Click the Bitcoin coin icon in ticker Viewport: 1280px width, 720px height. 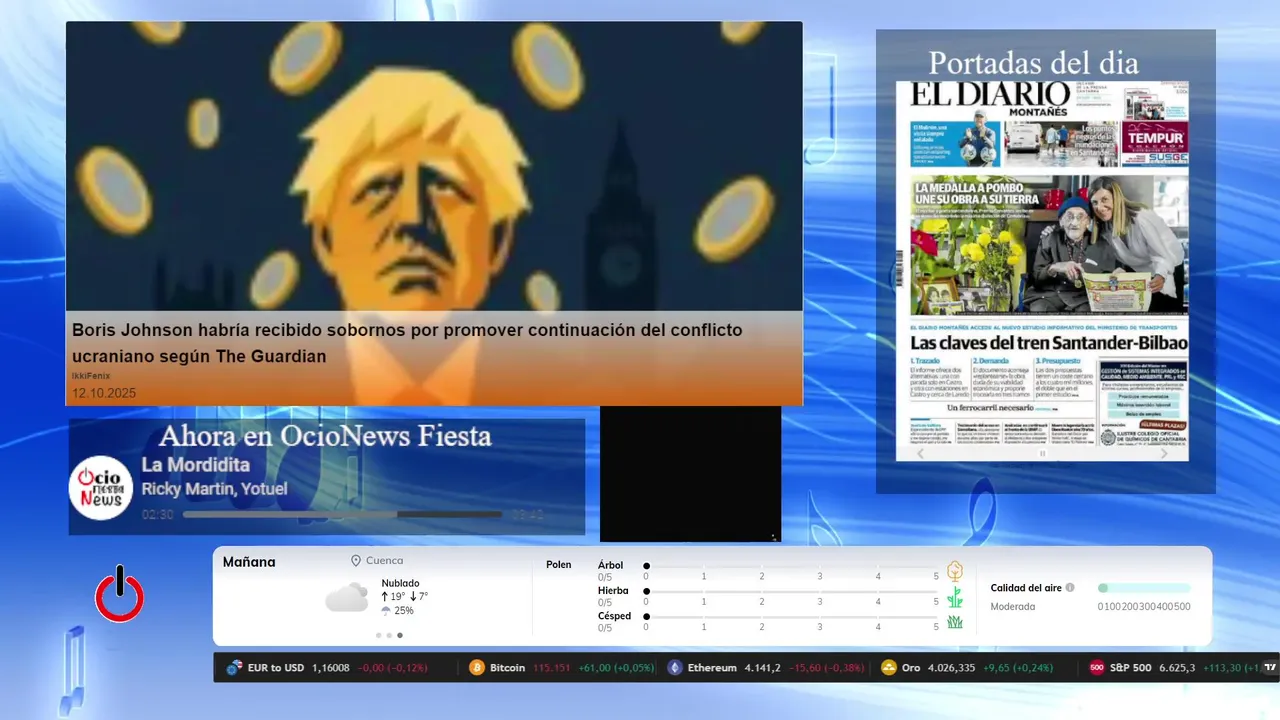point(477,668)
